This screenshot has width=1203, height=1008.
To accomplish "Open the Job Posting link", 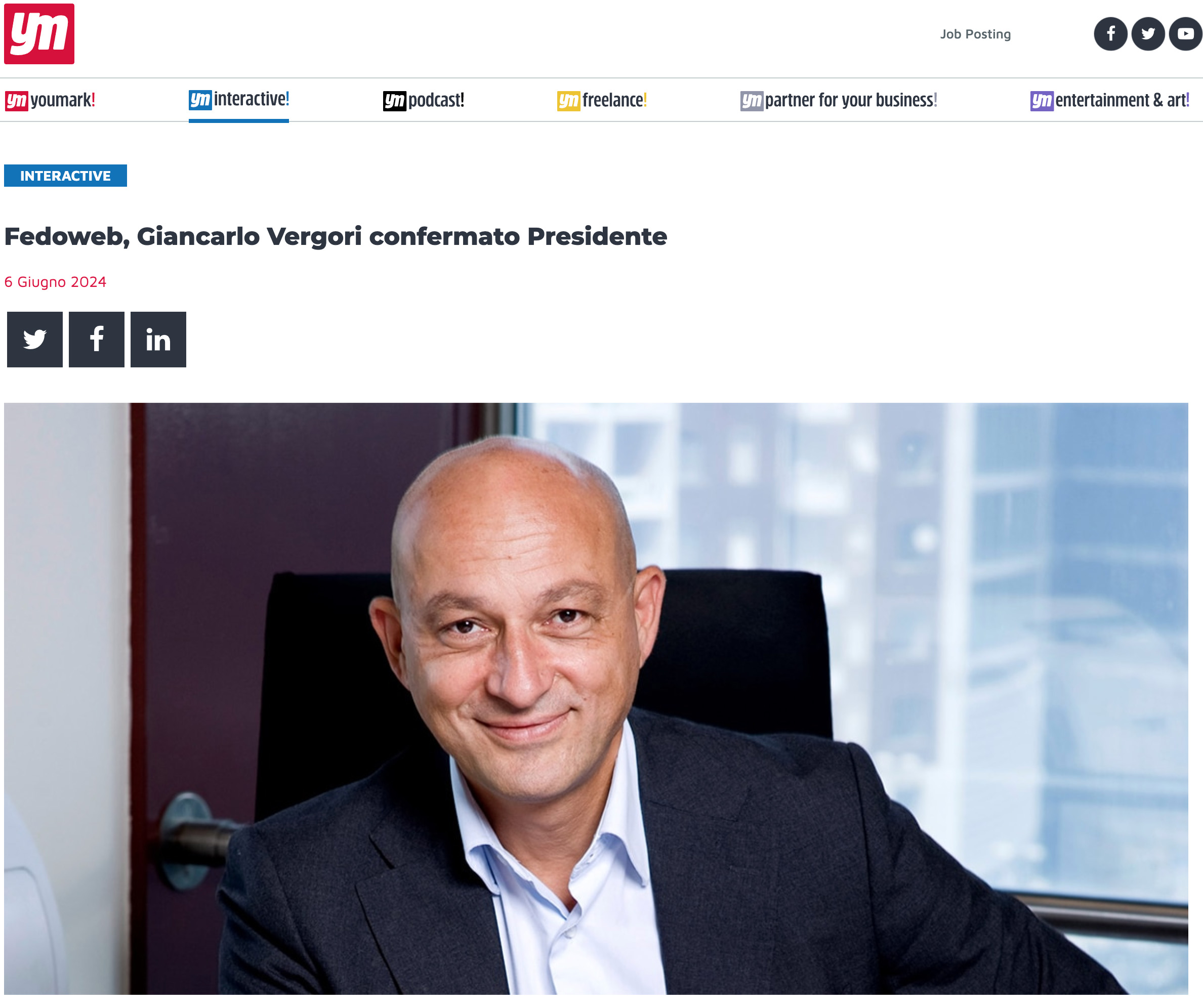I will coord(976,34).
